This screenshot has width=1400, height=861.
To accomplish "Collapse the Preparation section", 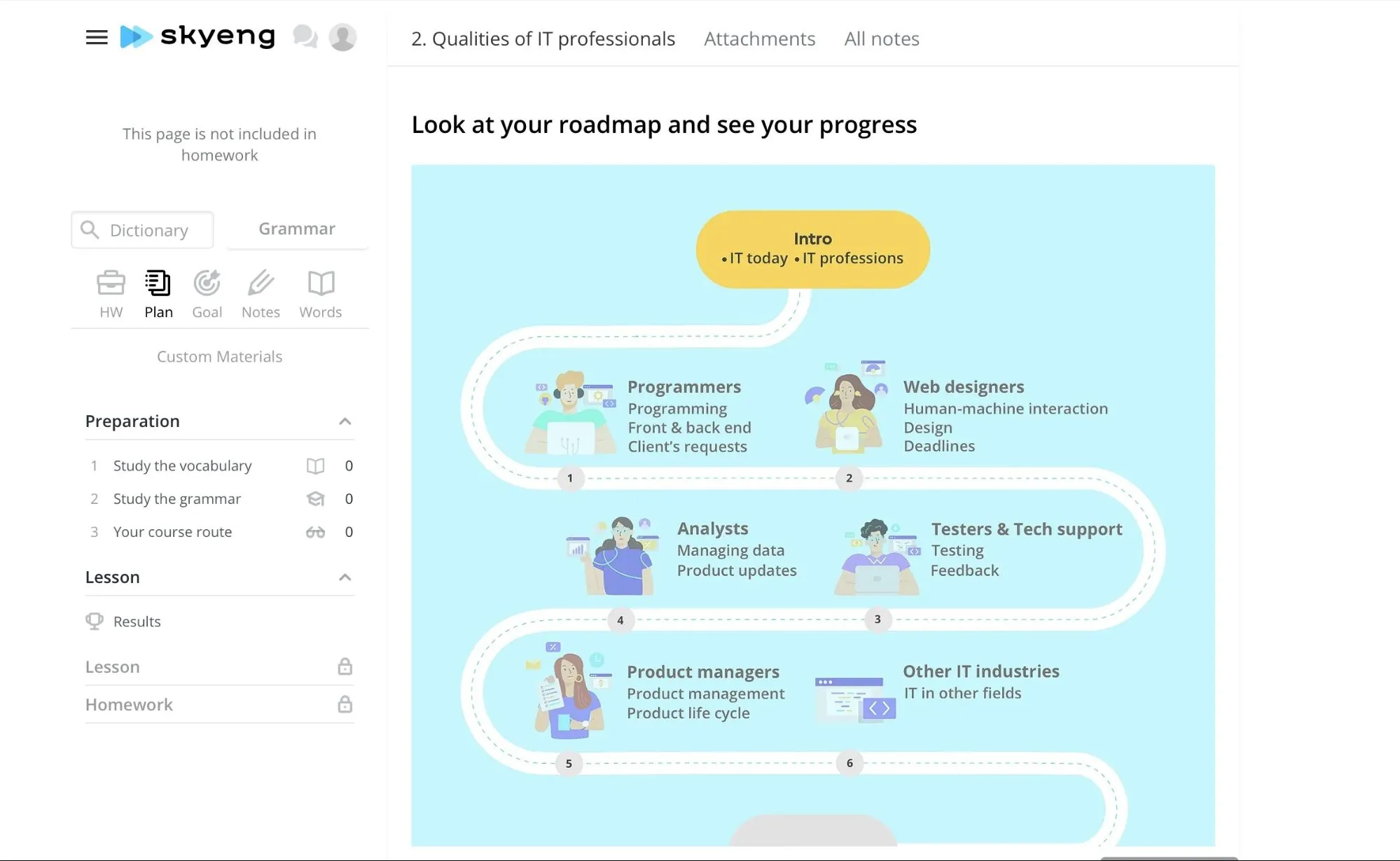I will 344,420.
